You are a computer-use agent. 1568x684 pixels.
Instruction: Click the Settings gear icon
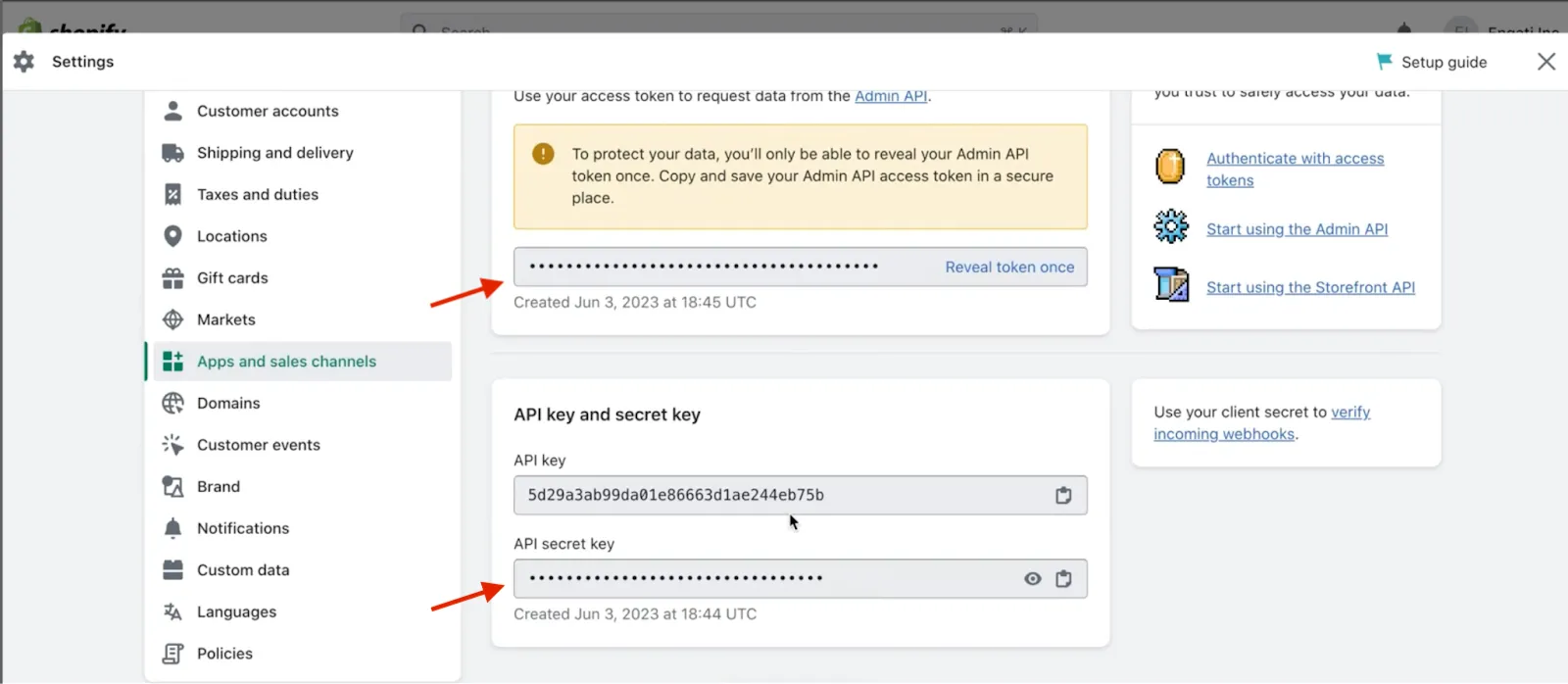coord(24,62)
